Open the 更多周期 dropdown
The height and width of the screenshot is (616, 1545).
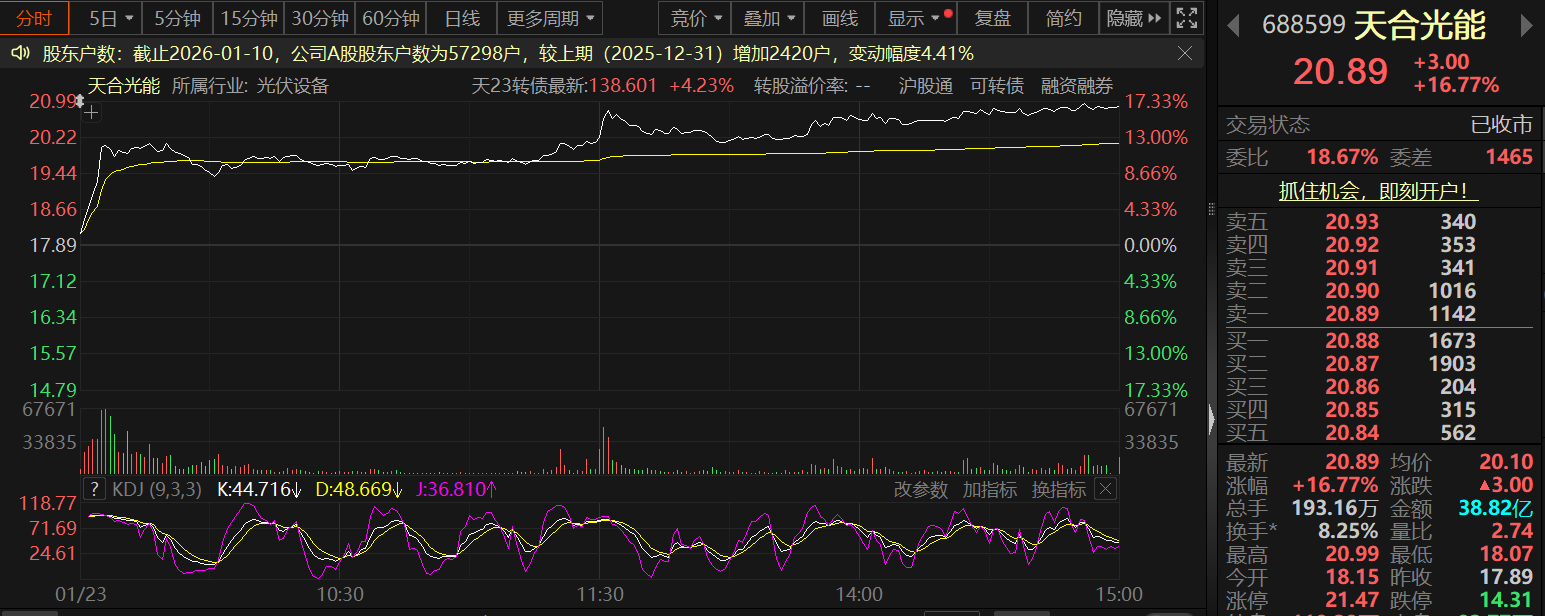pyautogui.click(x=552, y=18)
